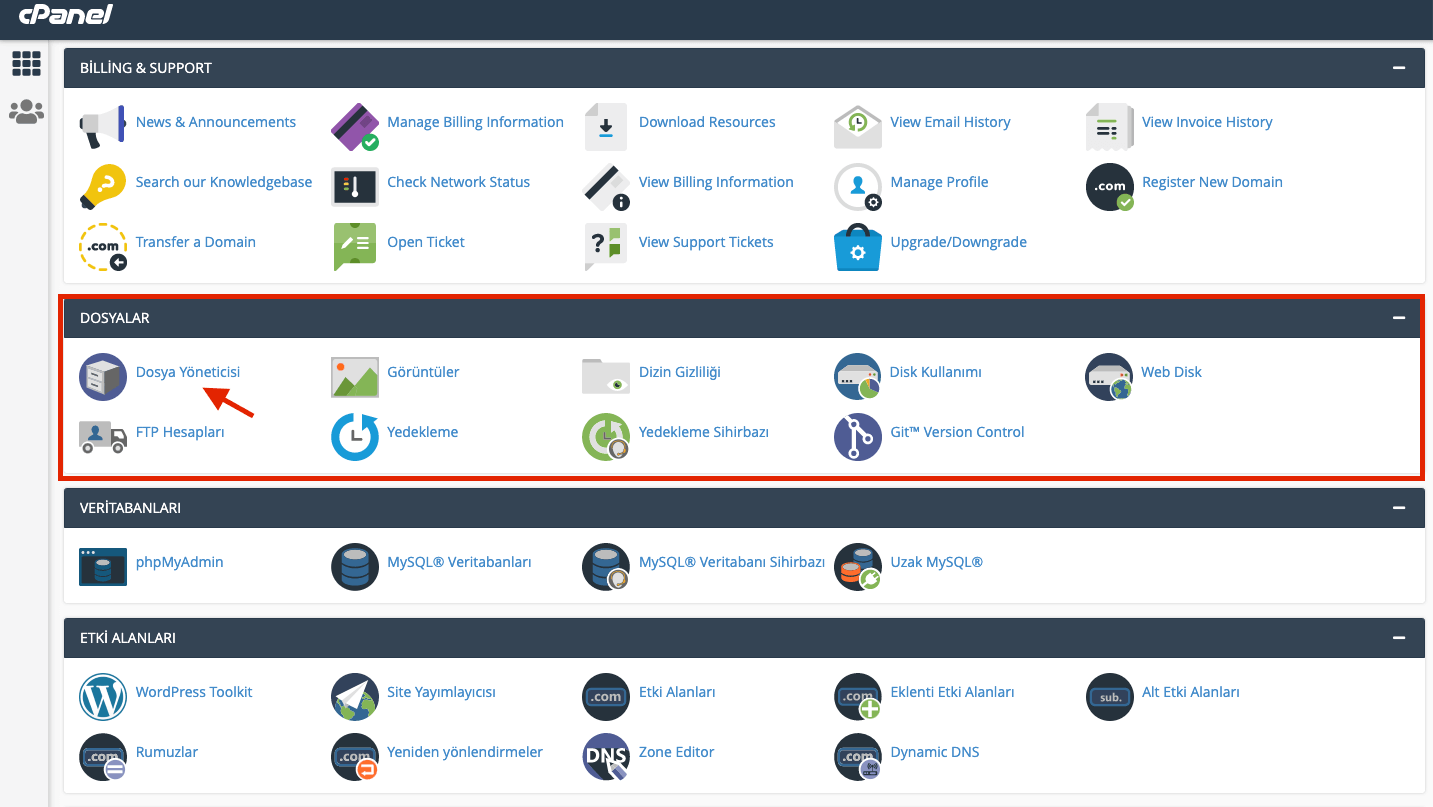The image size is (1433, 807).
Task: Collapse the DOSYALAR section
Action: click(1399, 318)
